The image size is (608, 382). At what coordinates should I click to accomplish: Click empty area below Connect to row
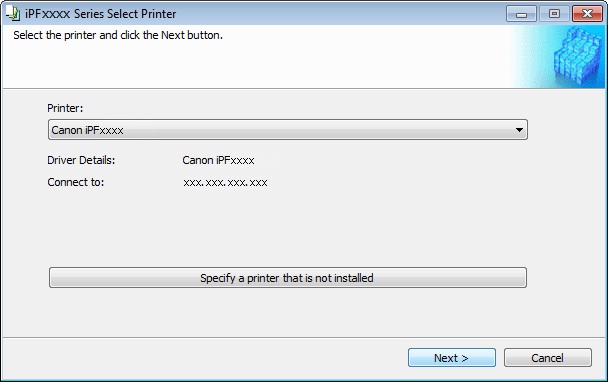287,227
